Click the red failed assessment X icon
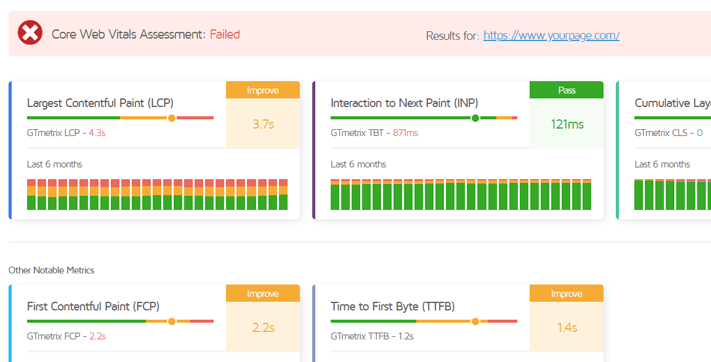Image resolution: width=711 pixels, height=362 pixels. pyautogui.click(x=30, y=33)
